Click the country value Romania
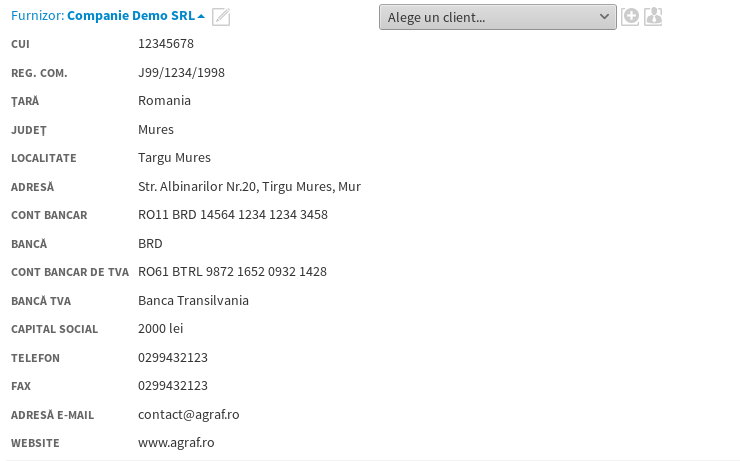This screenshot has height=461, width=740. [164, 101]
